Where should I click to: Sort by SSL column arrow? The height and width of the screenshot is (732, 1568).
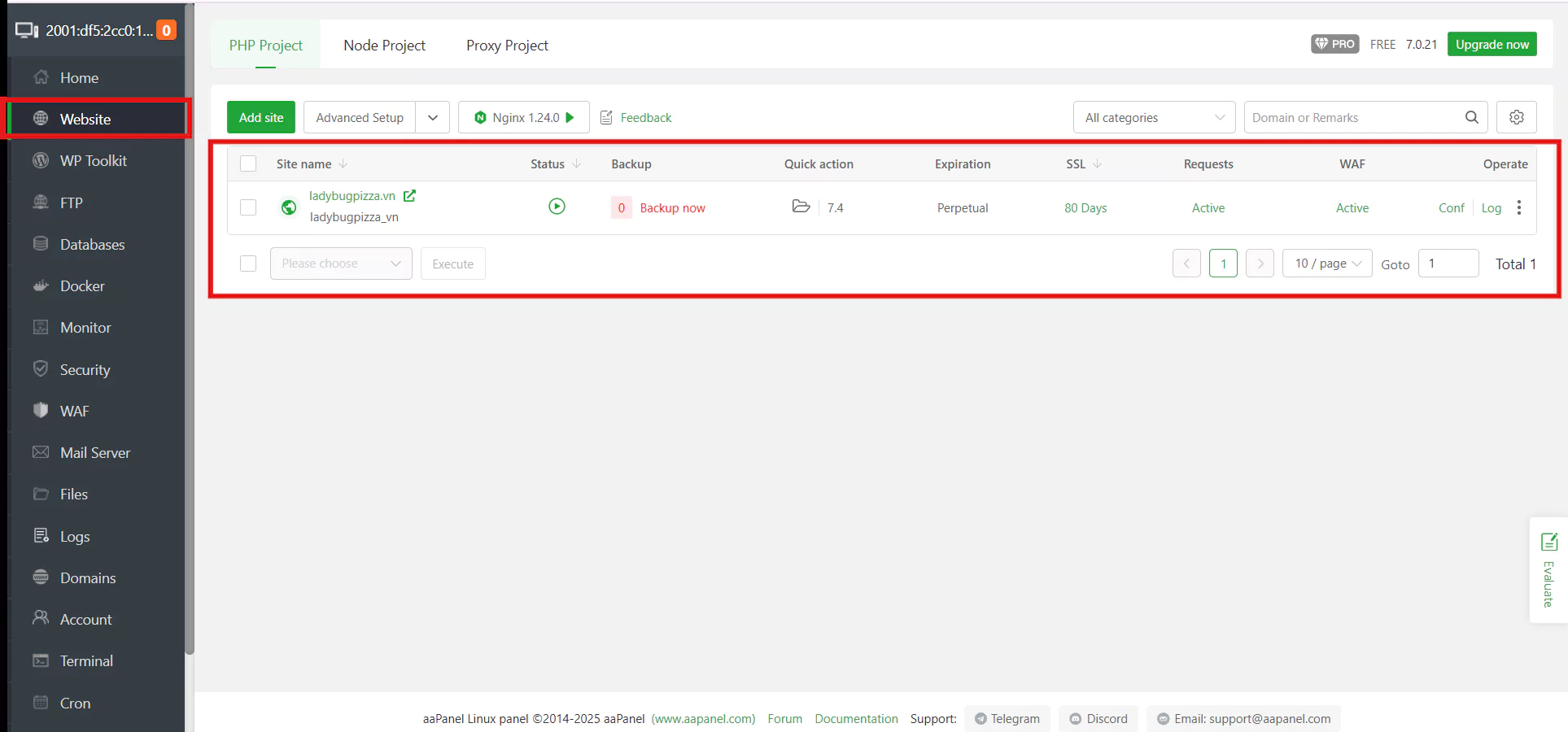tap(1097, 163)
